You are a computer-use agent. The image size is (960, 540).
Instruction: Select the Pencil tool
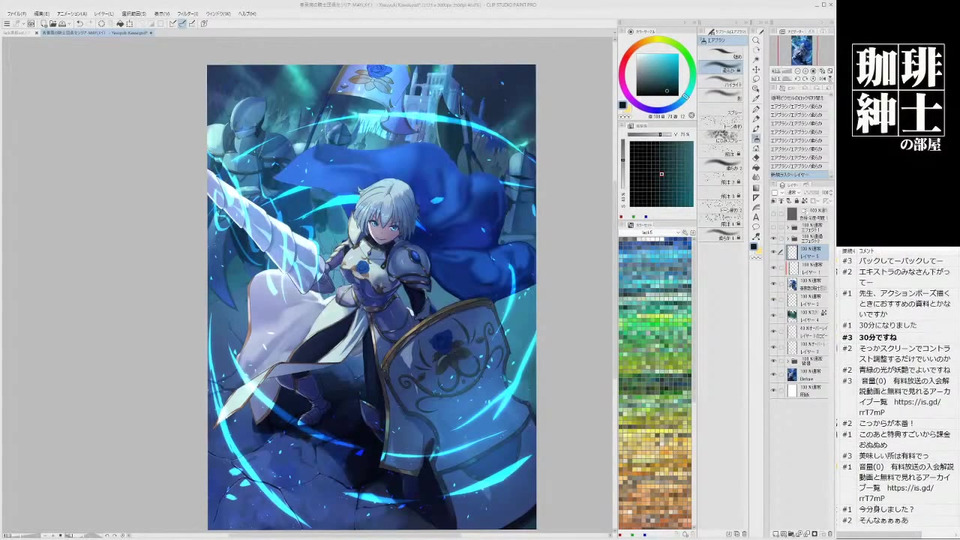[756, 118]
